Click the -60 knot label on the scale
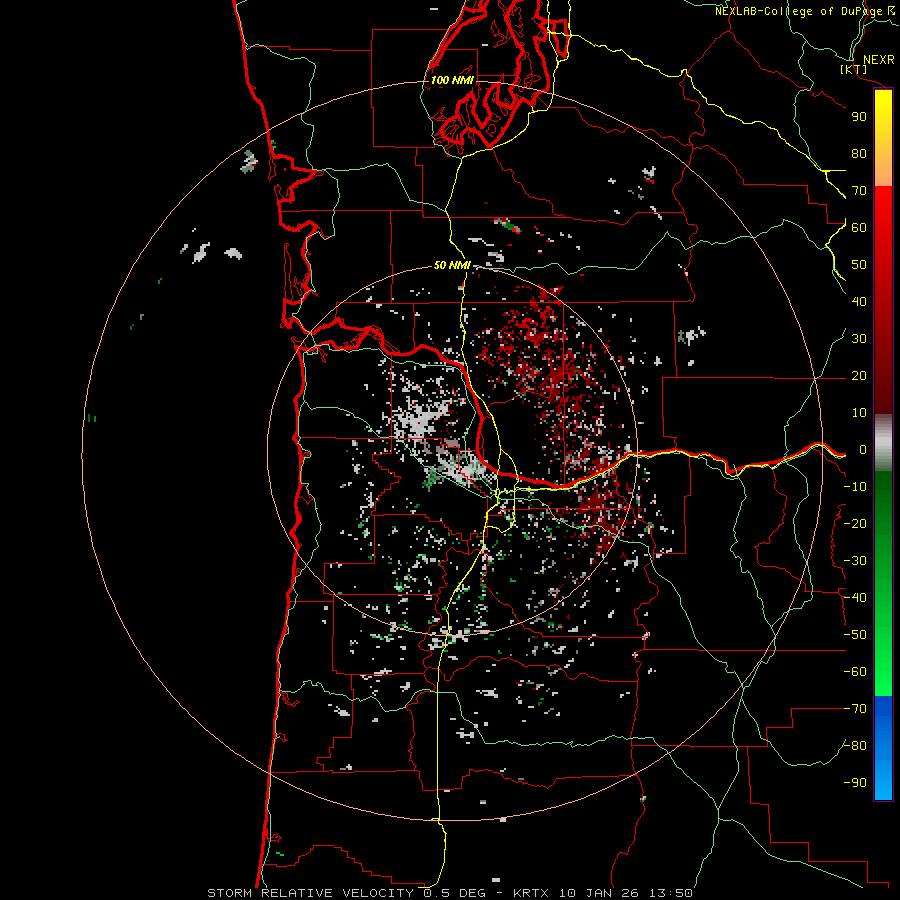 point(855,672)
